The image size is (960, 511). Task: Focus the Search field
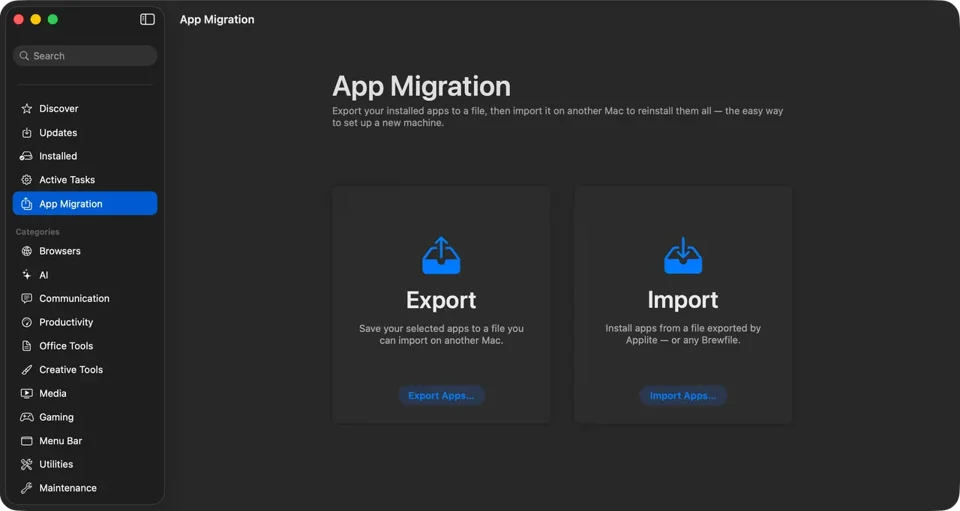[85, 56]
